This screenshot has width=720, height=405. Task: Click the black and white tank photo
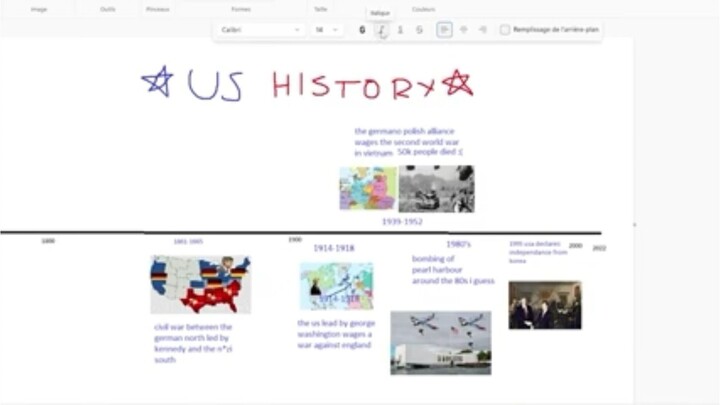click(436, 188)
